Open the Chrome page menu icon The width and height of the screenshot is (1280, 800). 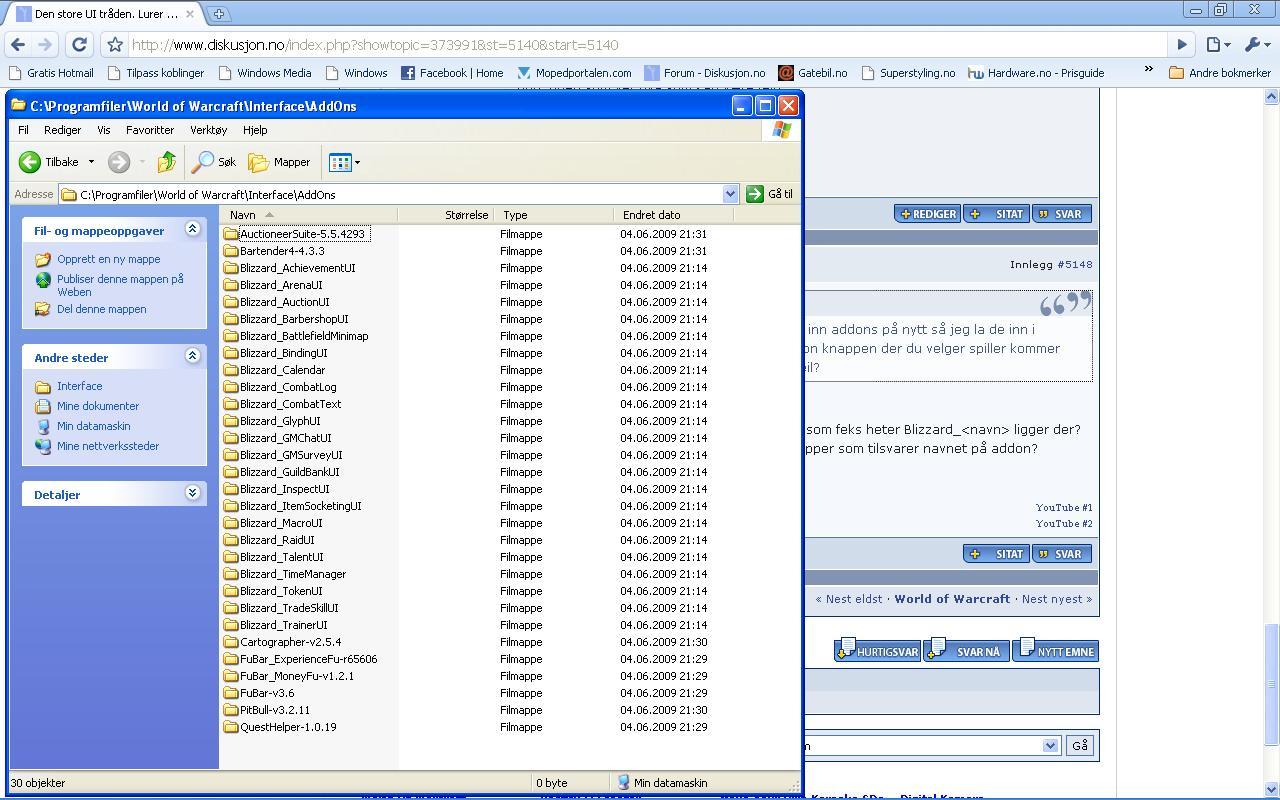point(1217,45)
